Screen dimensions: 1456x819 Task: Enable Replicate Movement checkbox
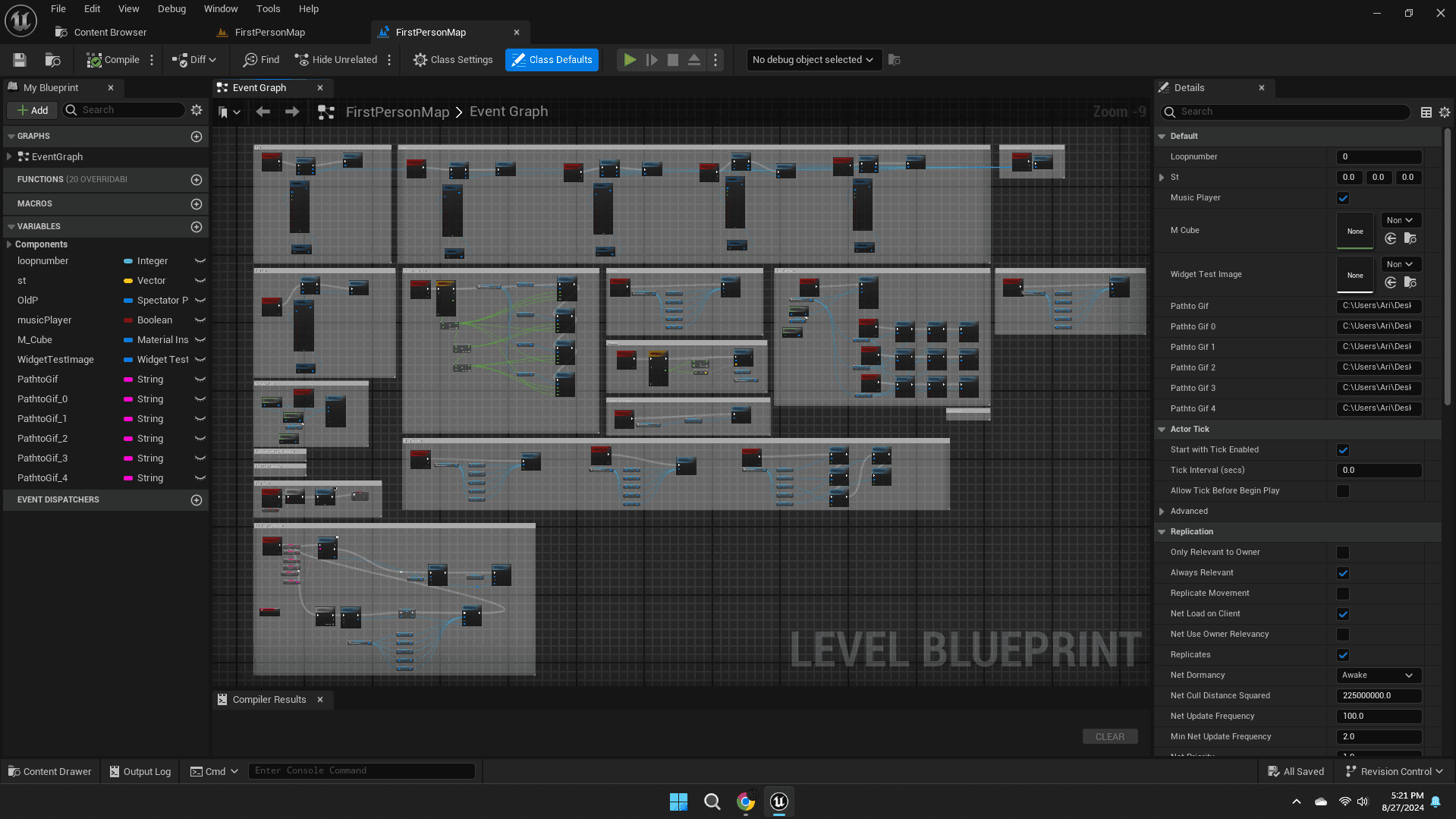[x=1343, y=594]
